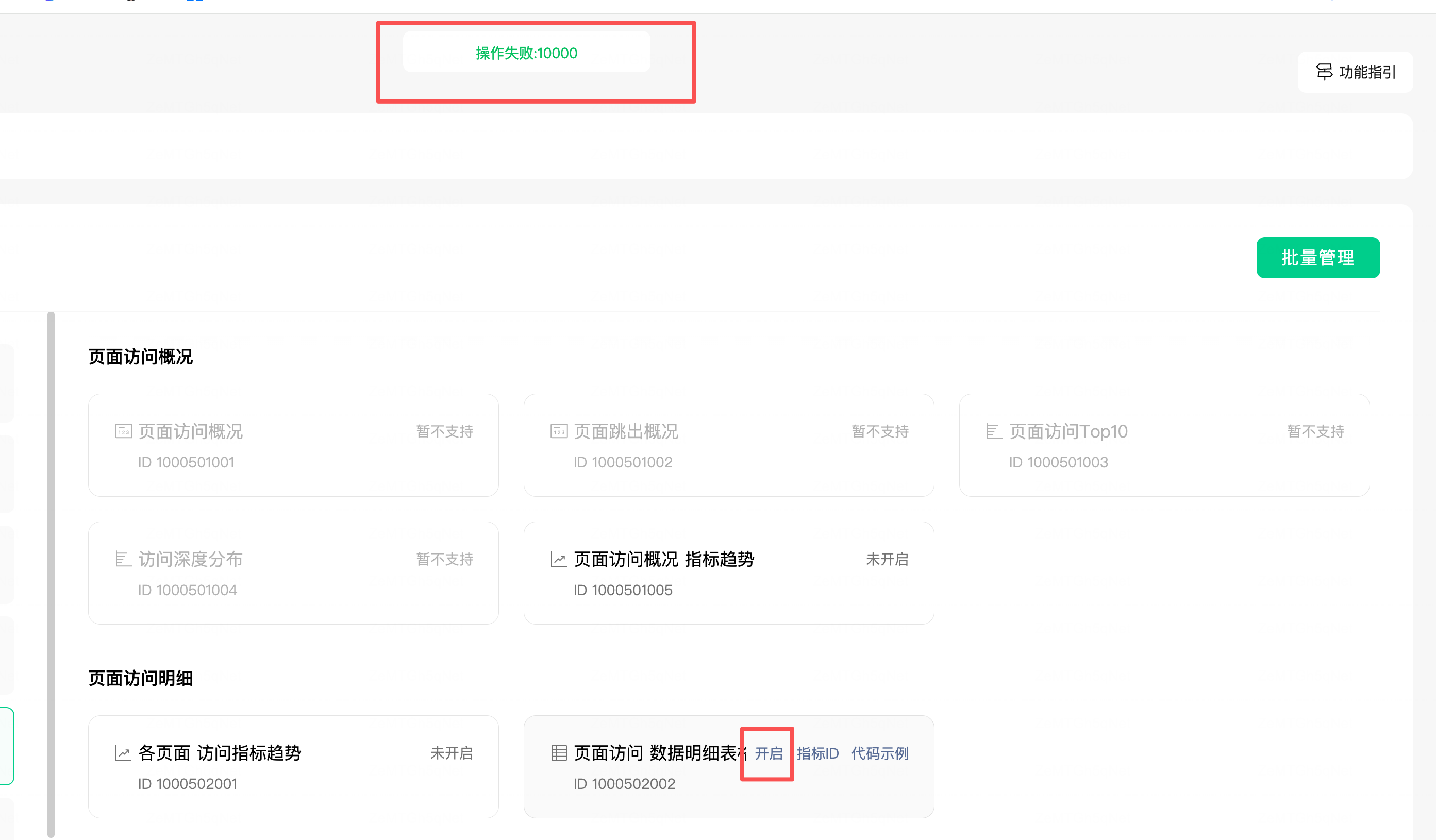
Task: Click the vertical scrollbar beside the cards
Action: [x=52, y=570]
